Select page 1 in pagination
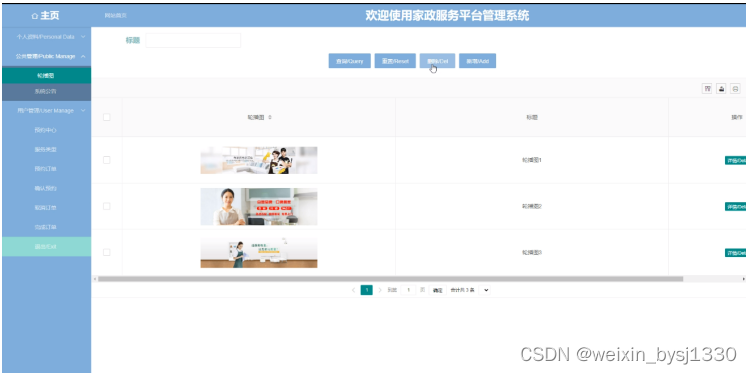The height and width of the screenshot is (374, 752). pyautogui.click(x=366, y=290)
